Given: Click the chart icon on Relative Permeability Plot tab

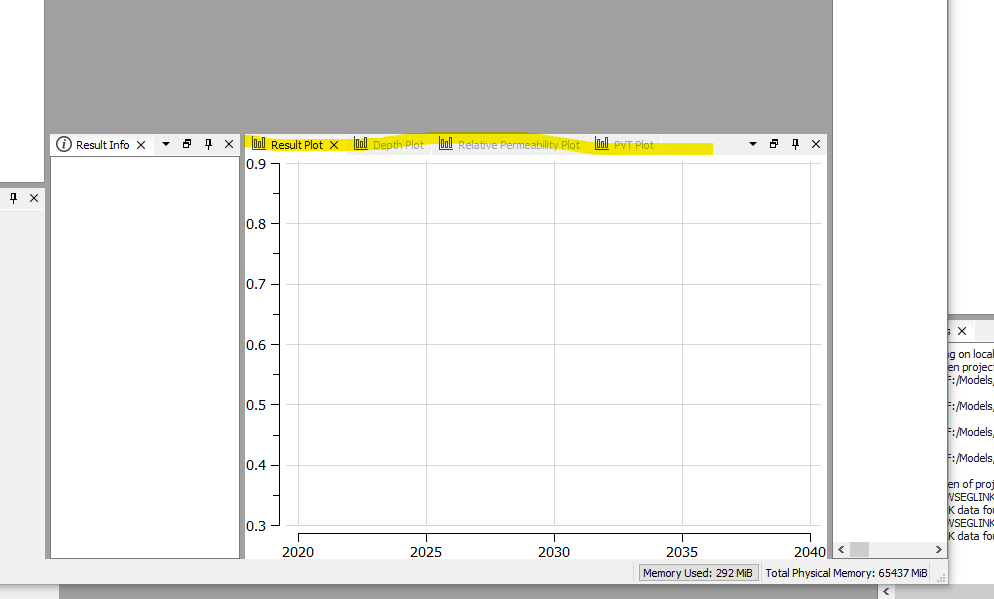Looking at the screenshot, I should 446,144.
